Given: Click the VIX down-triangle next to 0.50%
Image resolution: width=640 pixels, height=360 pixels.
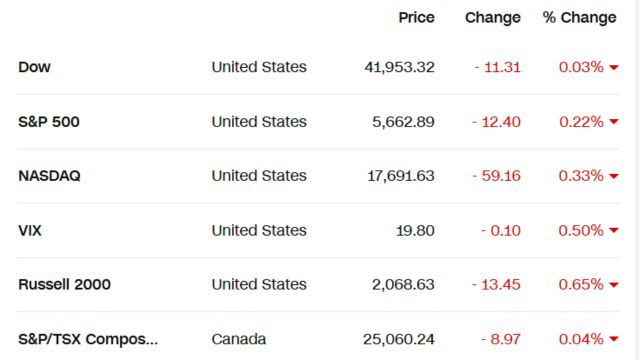Looking at the screenshot, I should (614, 231).
